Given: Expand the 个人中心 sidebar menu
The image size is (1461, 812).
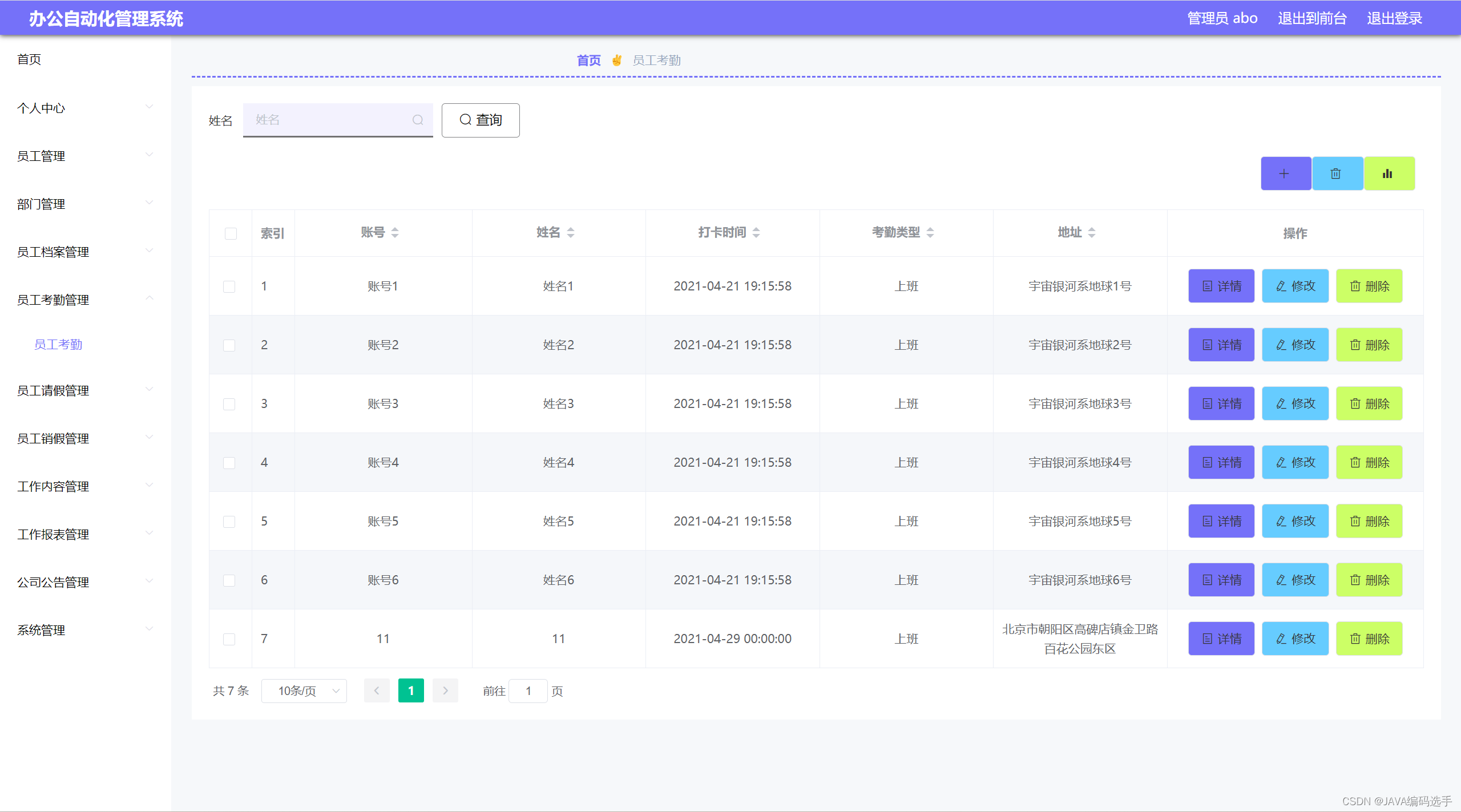Looking at the screenshot, I should 86,108.
